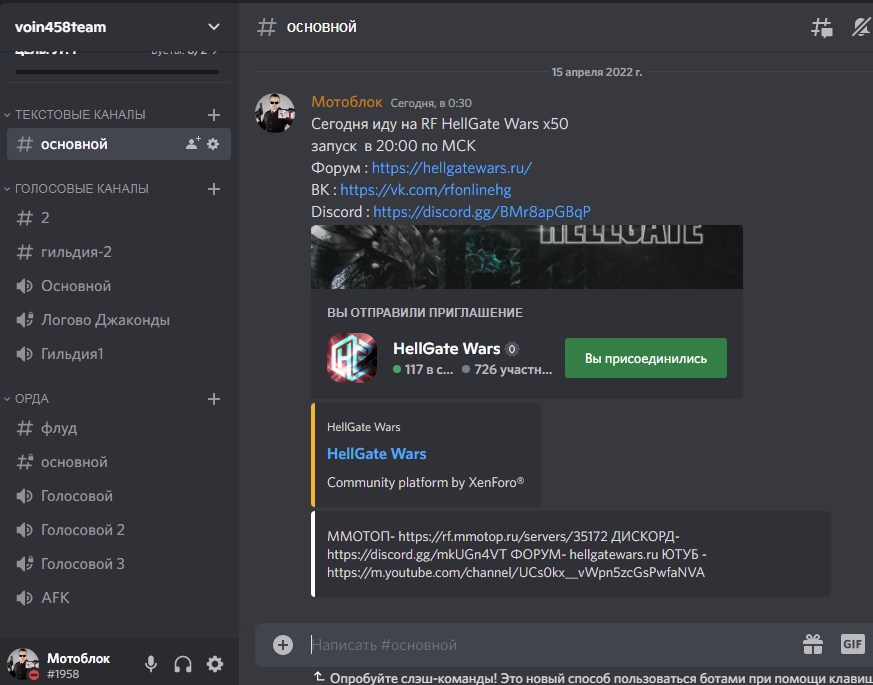This screenshot has height=685, width=873.
Task: Open user settings gear in user panel
Action: pyautogui.click(x=215, y=663)
